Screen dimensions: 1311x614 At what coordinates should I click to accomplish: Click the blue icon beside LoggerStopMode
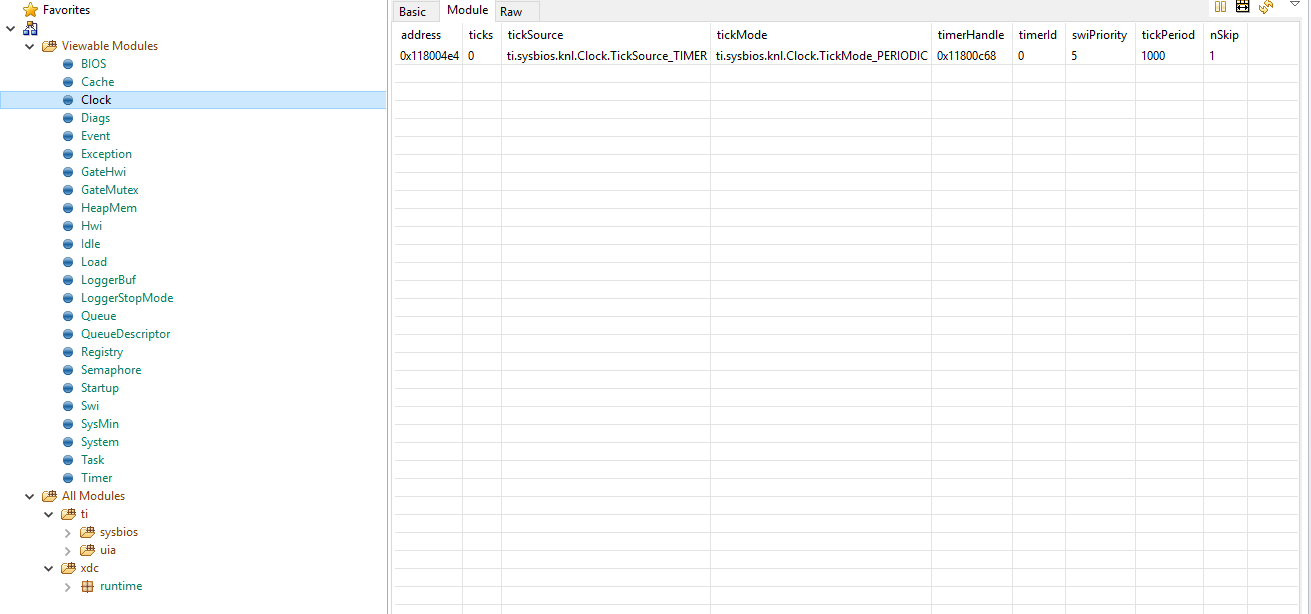(68, 298)
